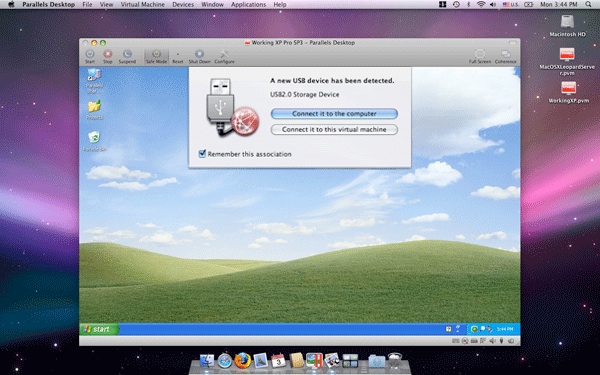
Task: Open Mail from the Dock
Action: 261,361
